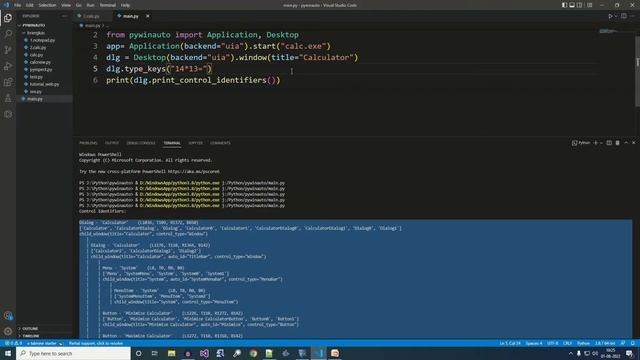Open the Extensions view
The image size is (640, 360).
pos(8,82)
